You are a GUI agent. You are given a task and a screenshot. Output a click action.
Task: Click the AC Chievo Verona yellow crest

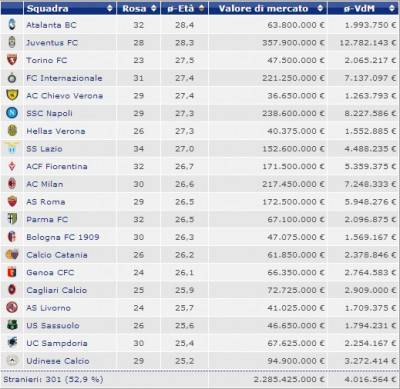pos(12,95)
